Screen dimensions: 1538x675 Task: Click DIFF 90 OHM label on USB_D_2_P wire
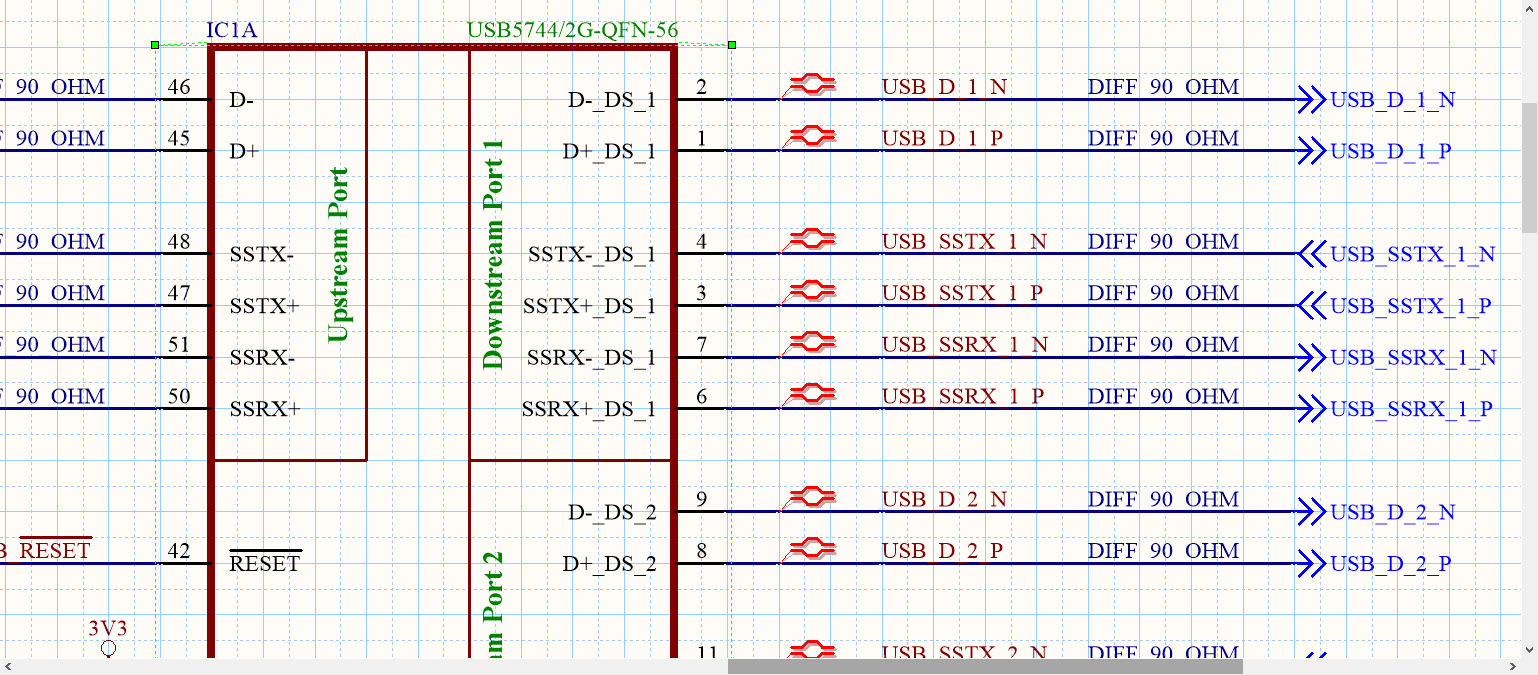point(1164,550)
